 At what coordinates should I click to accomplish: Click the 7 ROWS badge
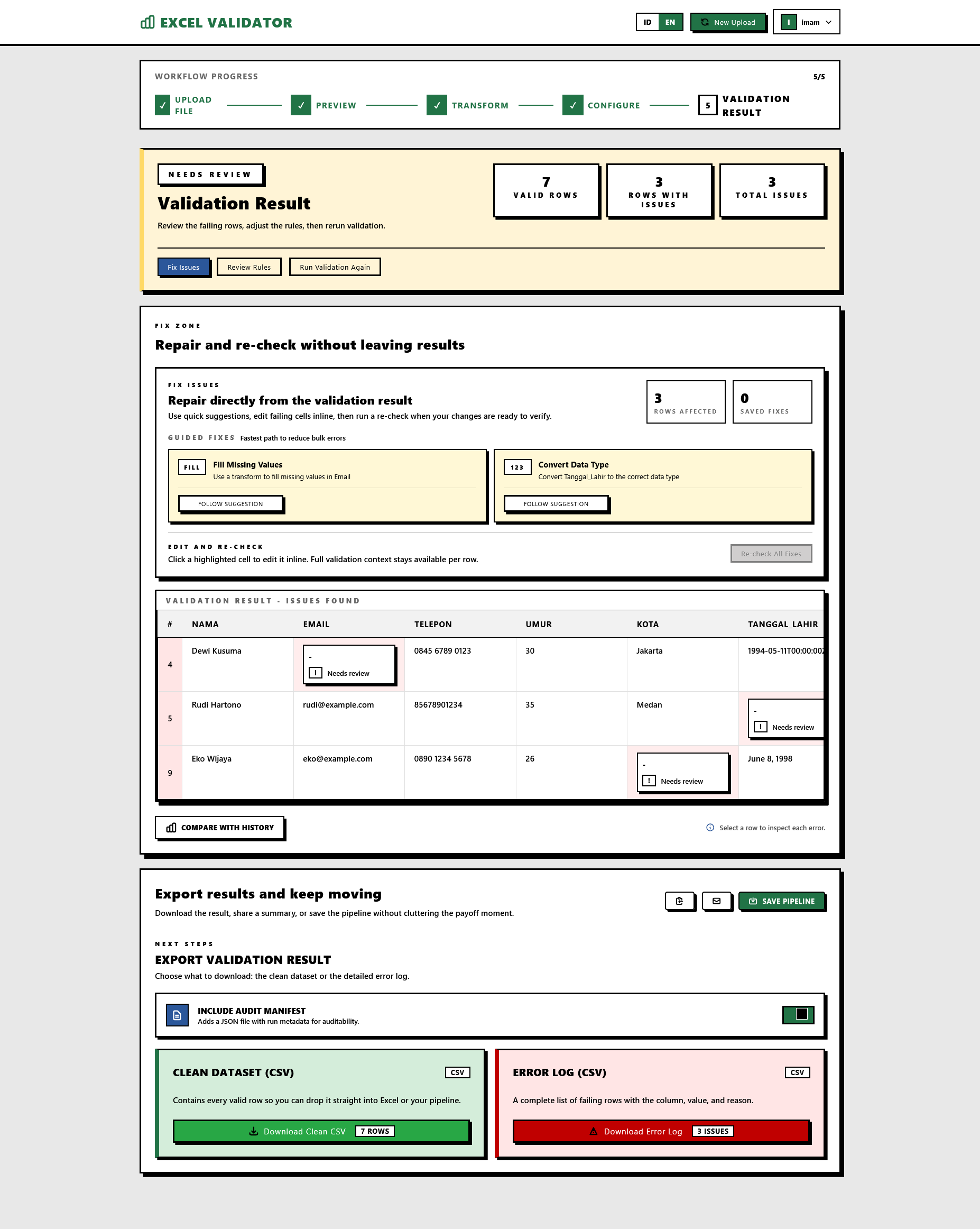point(375,1132)
